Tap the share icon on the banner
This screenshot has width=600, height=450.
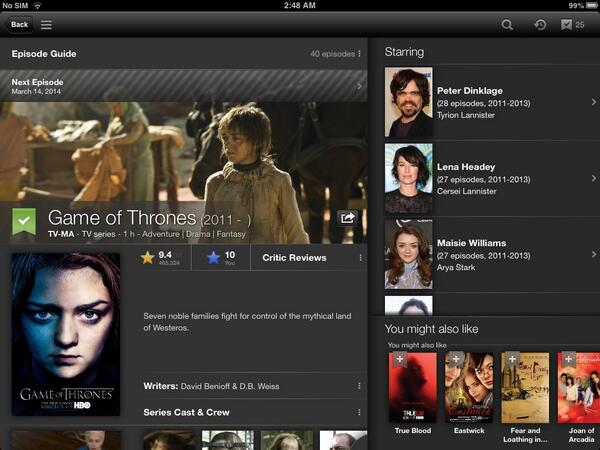347,218
